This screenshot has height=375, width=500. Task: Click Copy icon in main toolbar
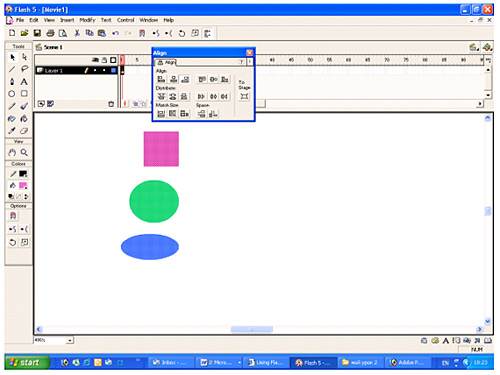(89, 33)
